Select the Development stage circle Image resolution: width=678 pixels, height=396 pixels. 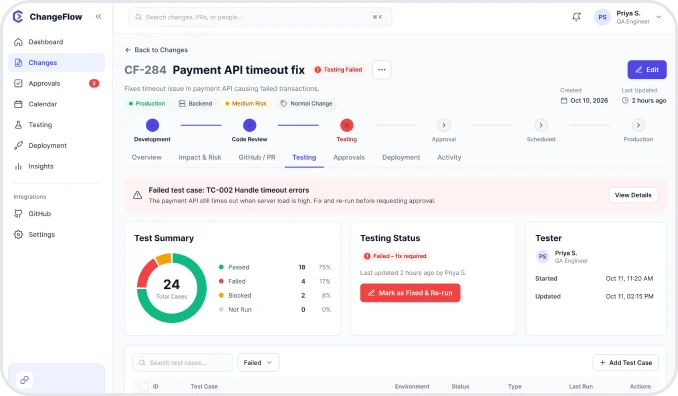pyautogui.click(x=152, y=125)
